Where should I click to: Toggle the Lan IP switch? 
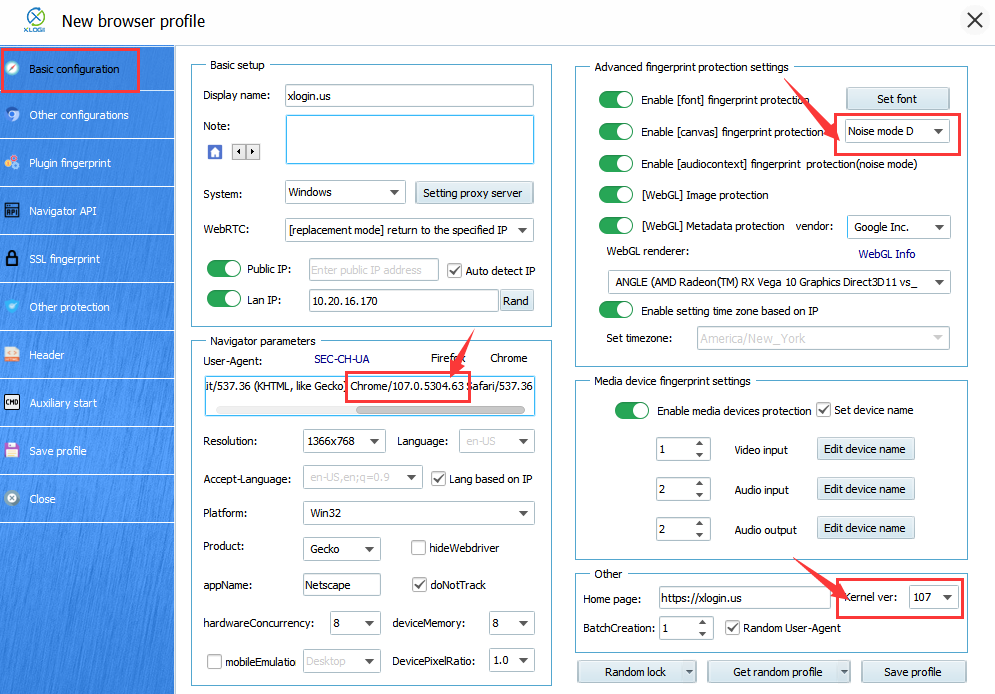pos(223,298)
